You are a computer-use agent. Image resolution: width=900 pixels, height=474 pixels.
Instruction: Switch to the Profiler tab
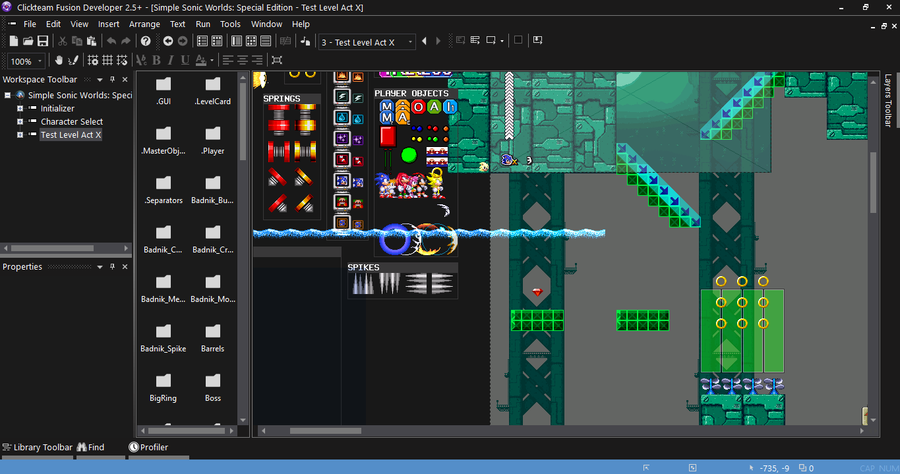tap(149, 447)
